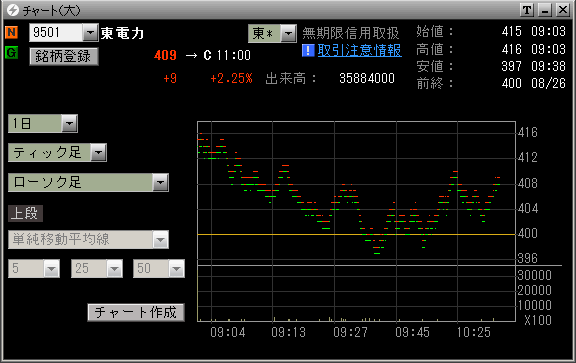Click the T button in title bar
The image size is (576, 363).
click(527, 10)
